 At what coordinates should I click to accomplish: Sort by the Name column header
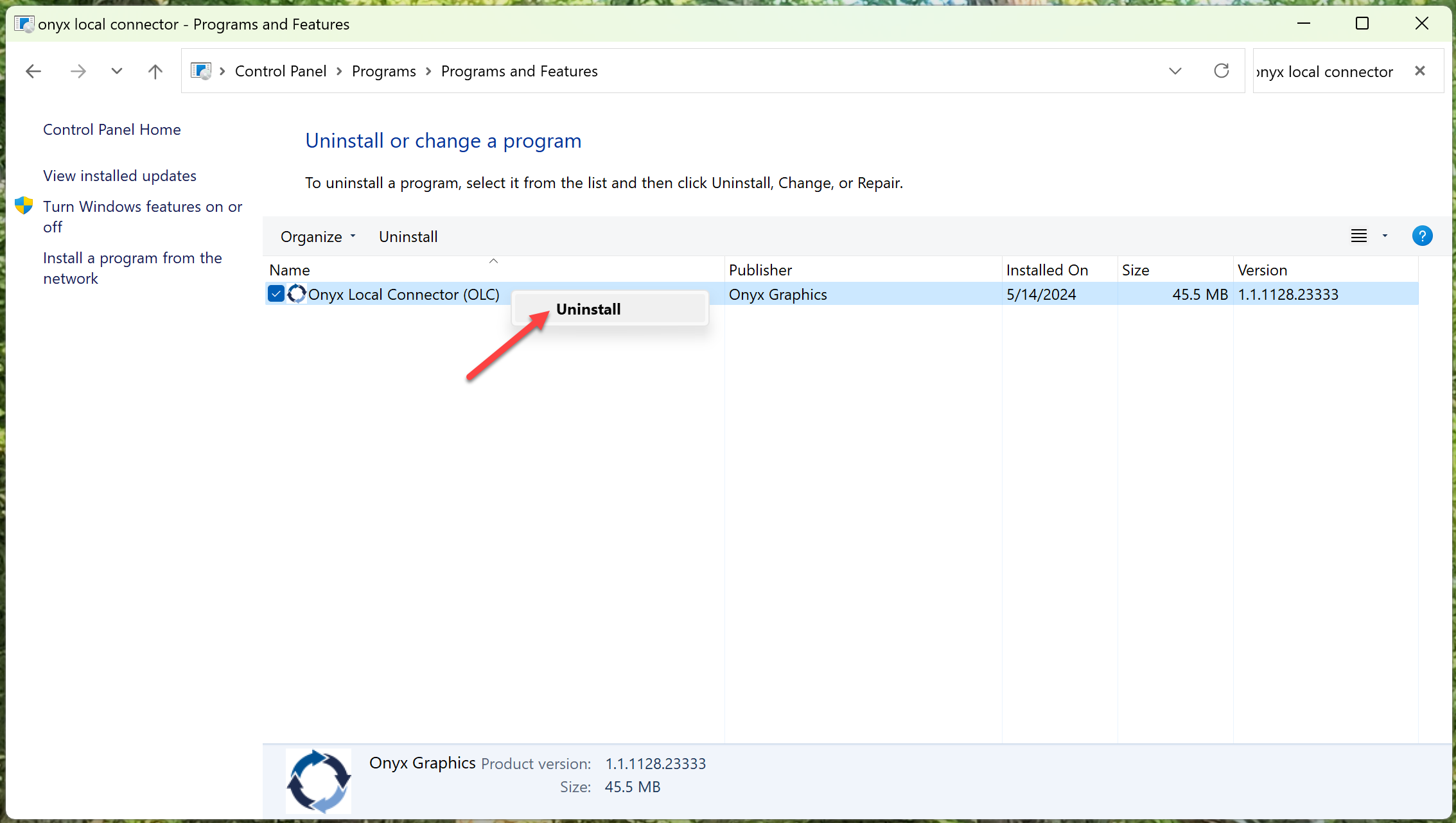[x=493, y=270]
